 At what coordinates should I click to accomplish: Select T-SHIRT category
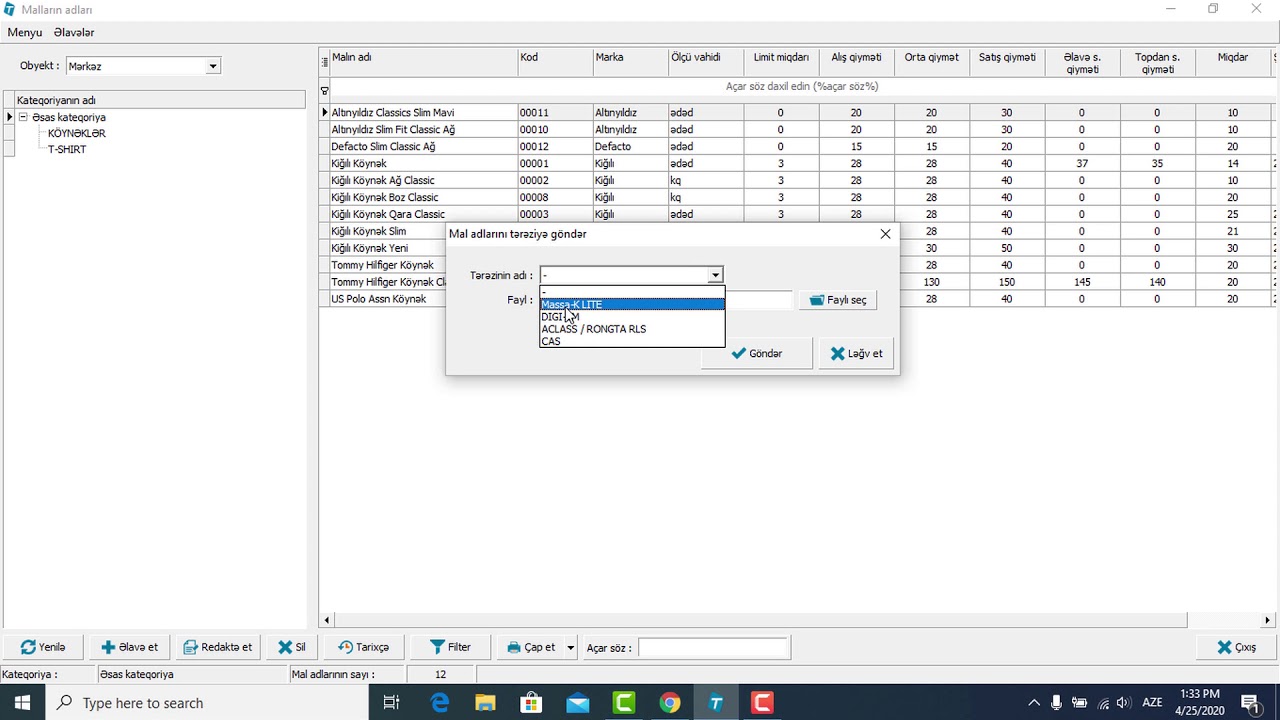(x=67, y=149)
